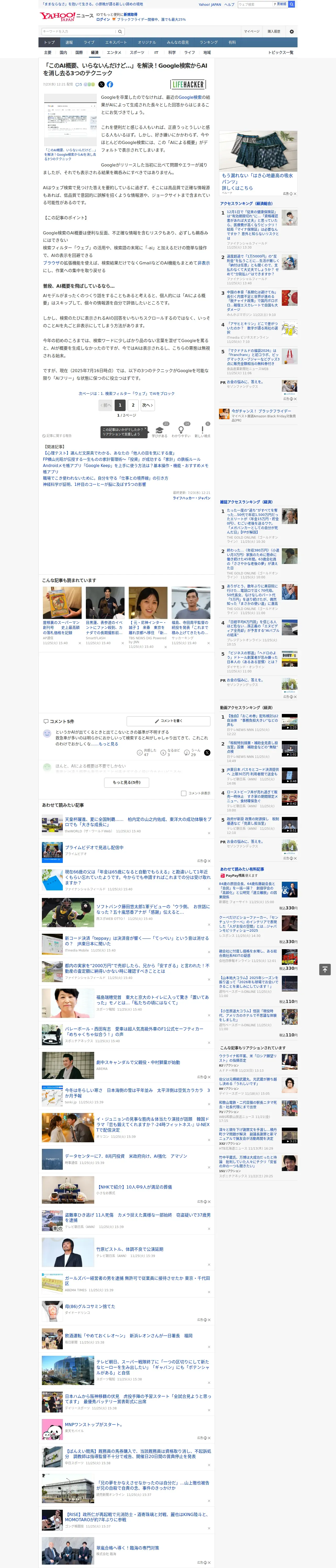336x1568 pixels.
Task: Click the scroll-to-top arrow button
Action: 325,969
